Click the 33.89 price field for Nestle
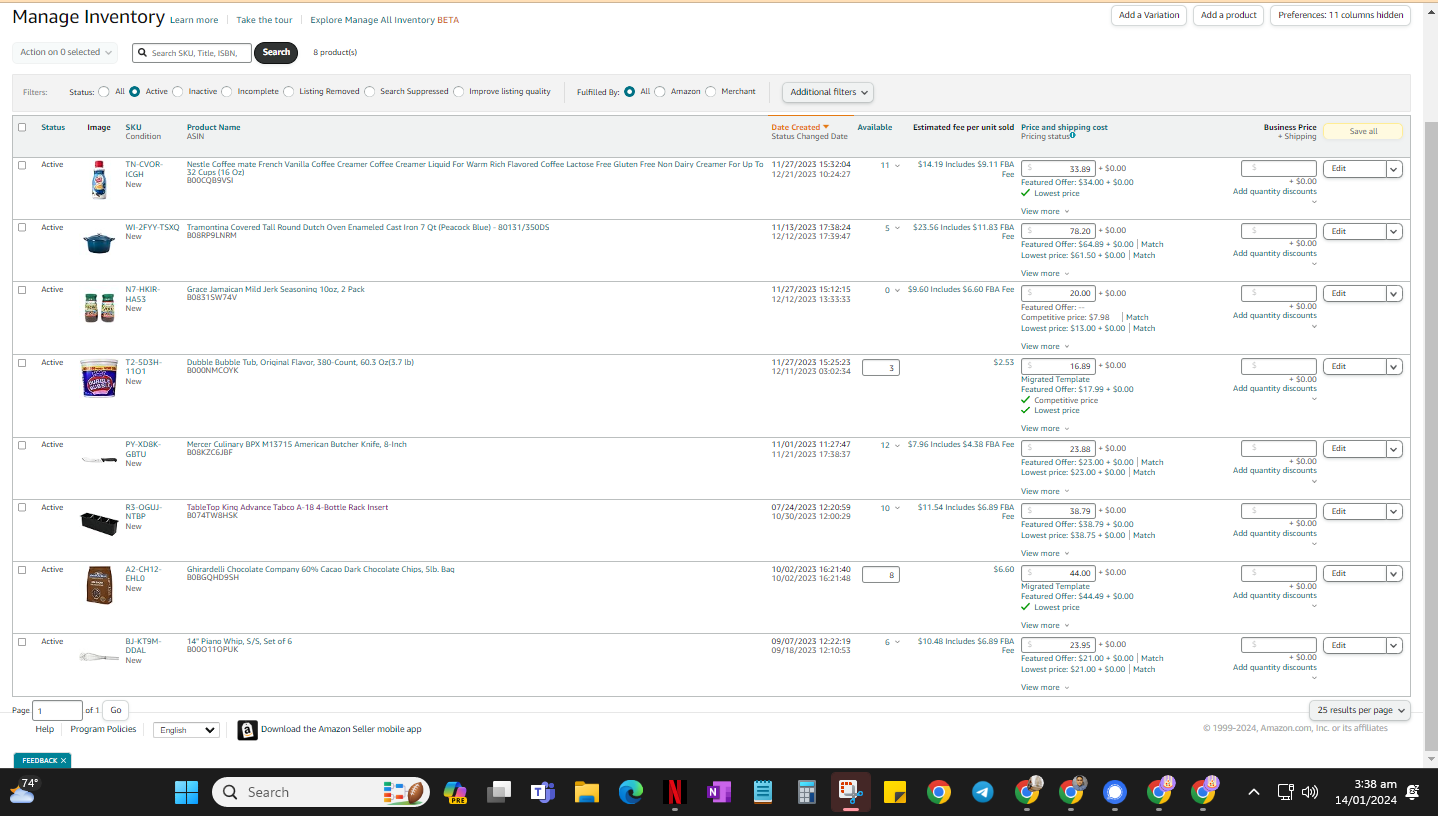The image size is (1438, 816). tap(1058, 168)
